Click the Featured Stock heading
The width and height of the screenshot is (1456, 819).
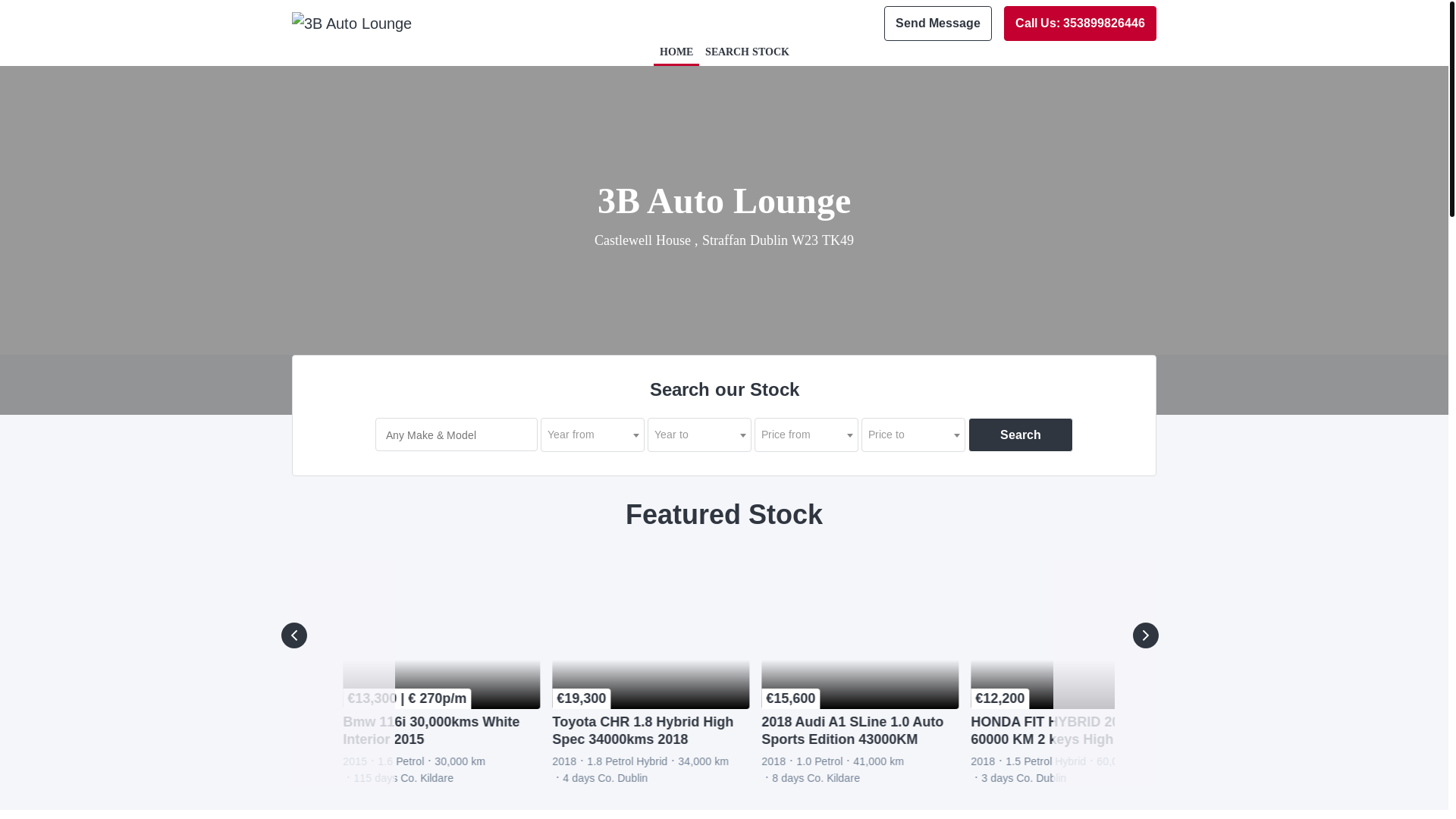(x=724, y=515)
